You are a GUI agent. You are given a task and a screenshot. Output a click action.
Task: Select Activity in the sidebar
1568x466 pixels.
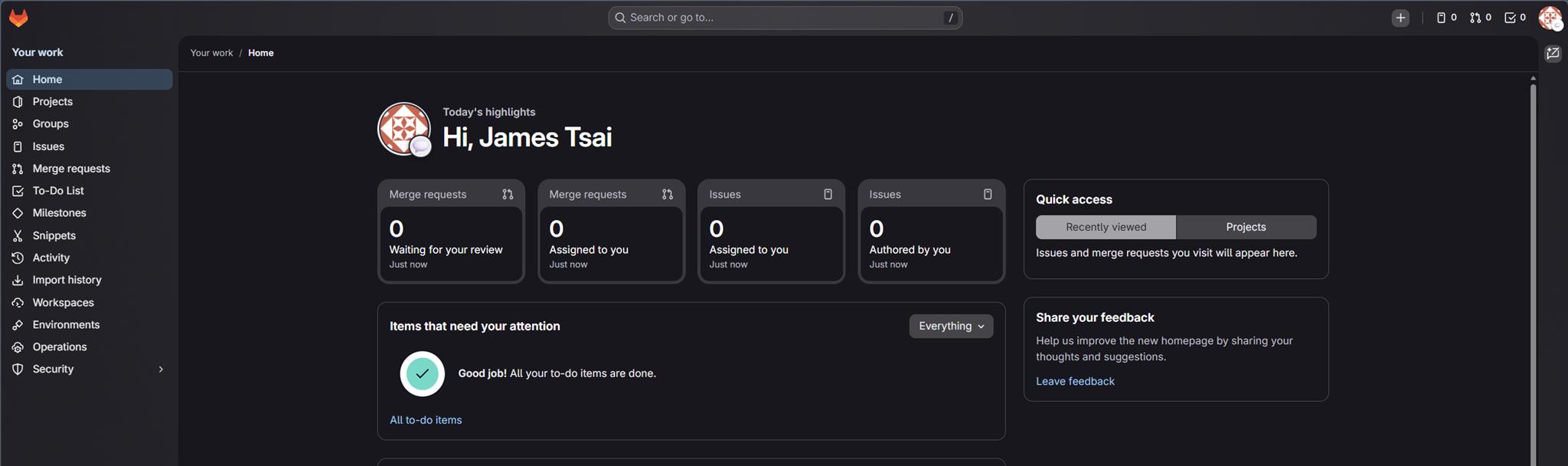(x=51, y=258)
